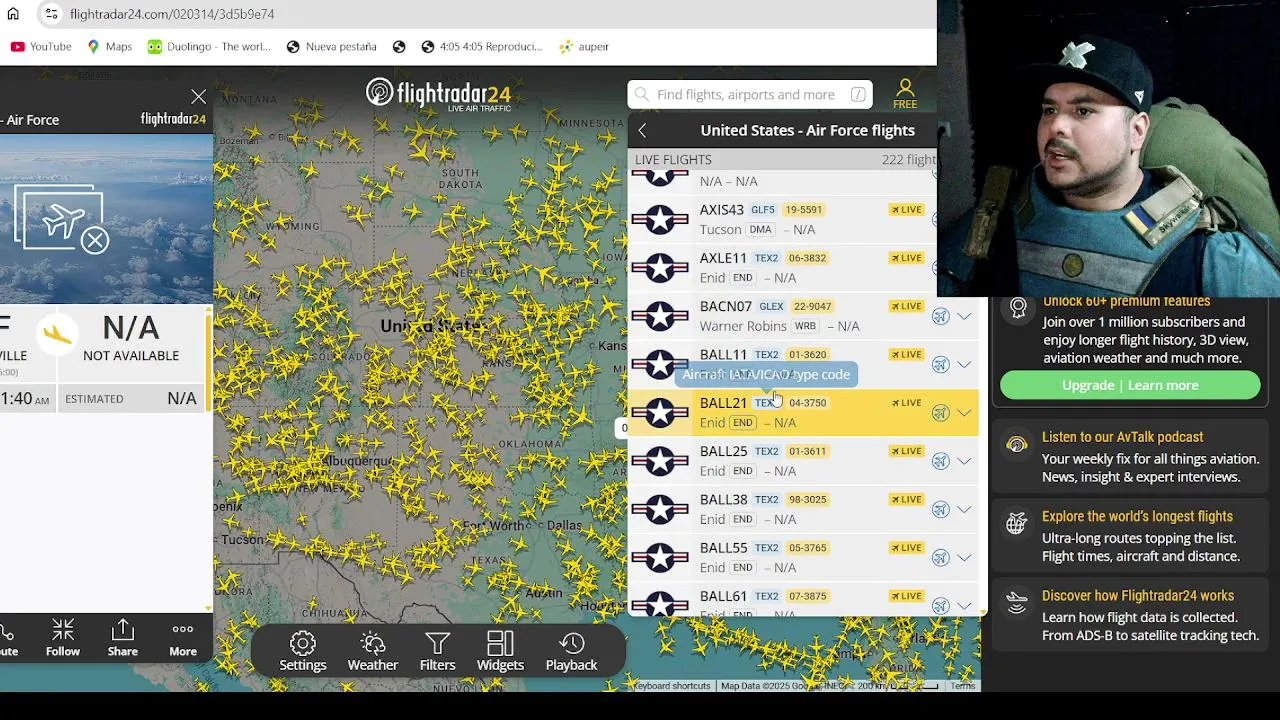Screen dimensions: 1280x720
Task: Click the AvTalk podcast headphone icon
Action: (1017, 445)
